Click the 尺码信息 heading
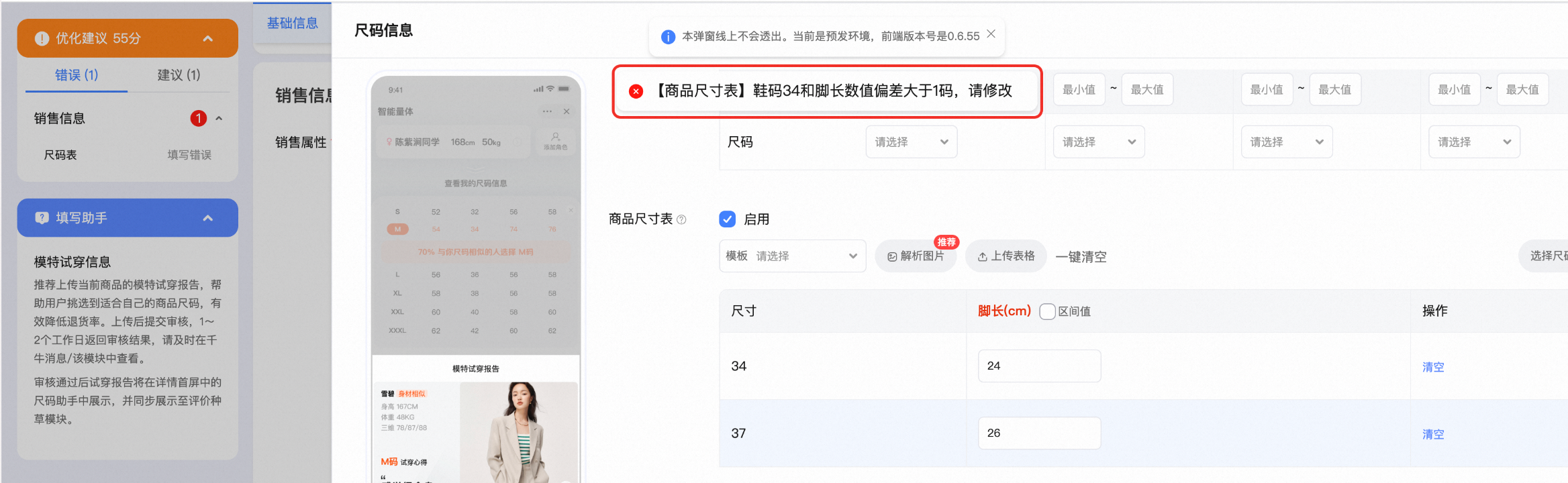This screenshot has width=1568, height=483. click(383, 31)
